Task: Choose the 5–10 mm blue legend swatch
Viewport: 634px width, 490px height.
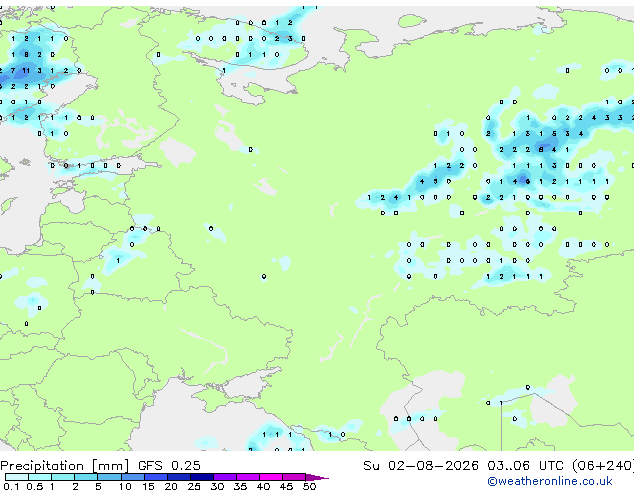Action: click(x=109, y=477)
